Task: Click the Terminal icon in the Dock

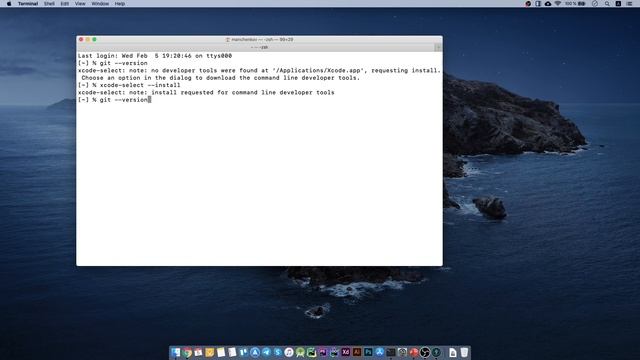Action: pyautogui.click(x=391, y=352)
